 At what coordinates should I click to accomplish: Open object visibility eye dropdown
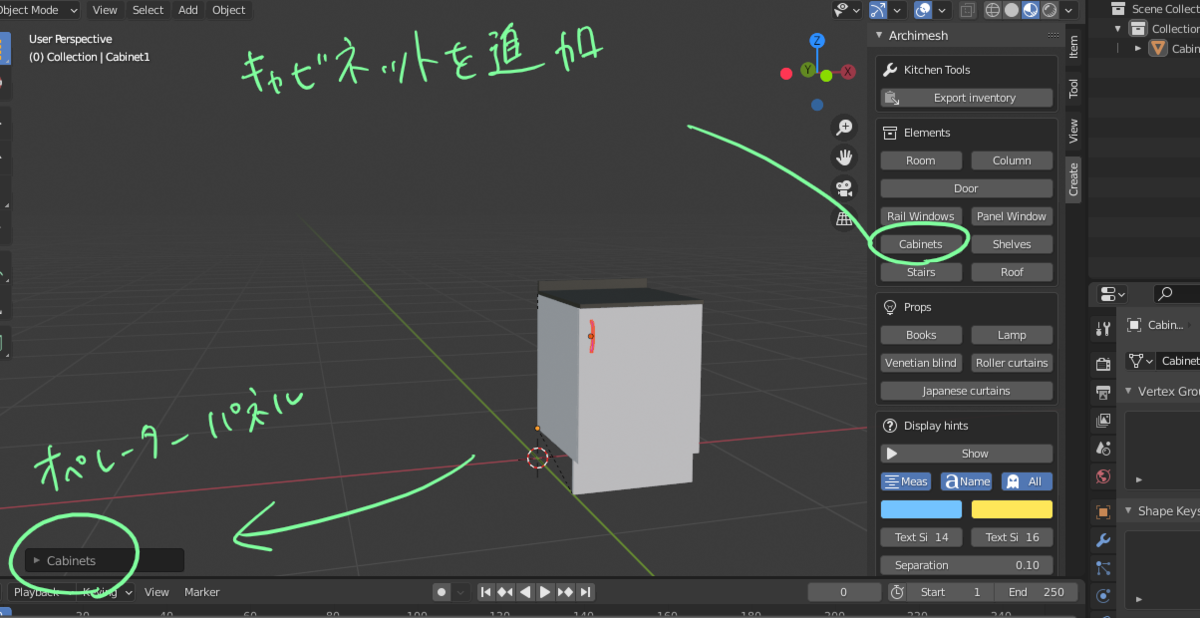click(849, 10)
